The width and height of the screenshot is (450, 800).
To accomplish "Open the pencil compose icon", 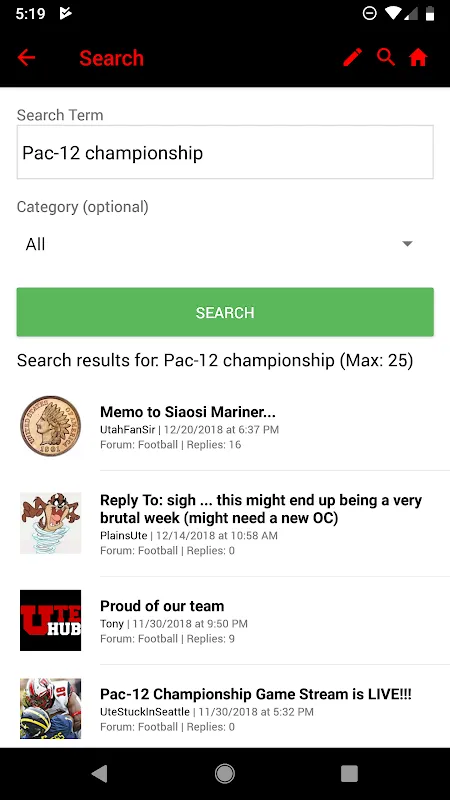I will (353, 57).
